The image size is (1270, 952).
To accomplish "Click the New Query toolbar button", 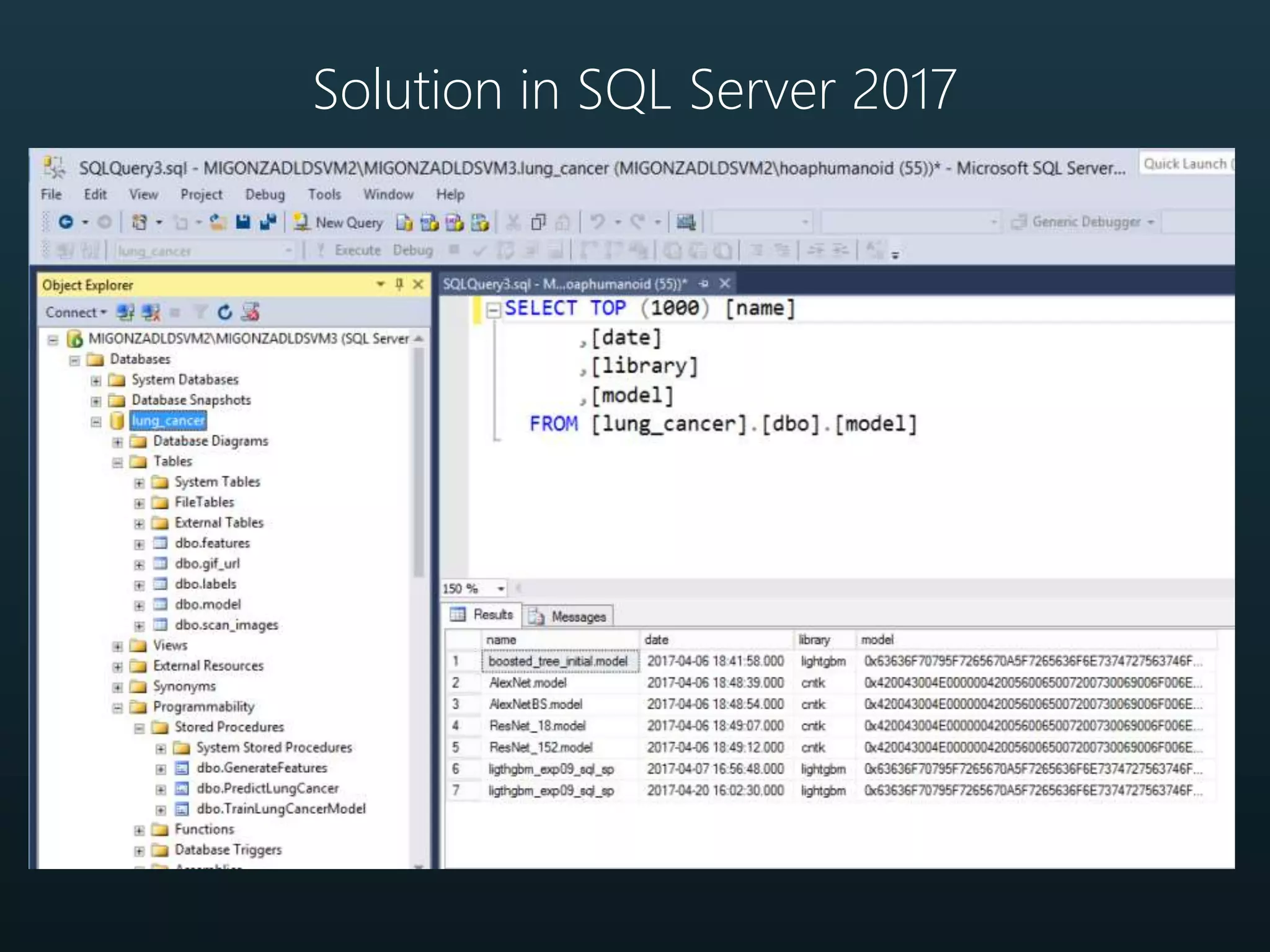I will pos(339,223).
